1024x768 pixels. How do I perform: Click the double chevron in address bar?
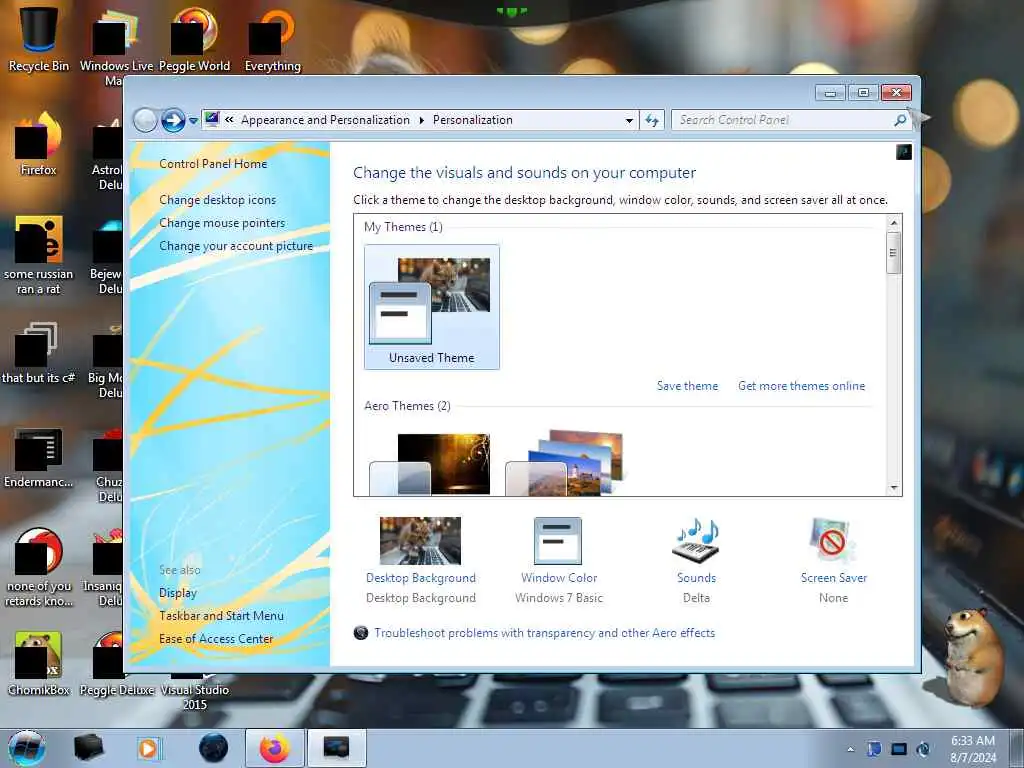[x=229, y=120]
